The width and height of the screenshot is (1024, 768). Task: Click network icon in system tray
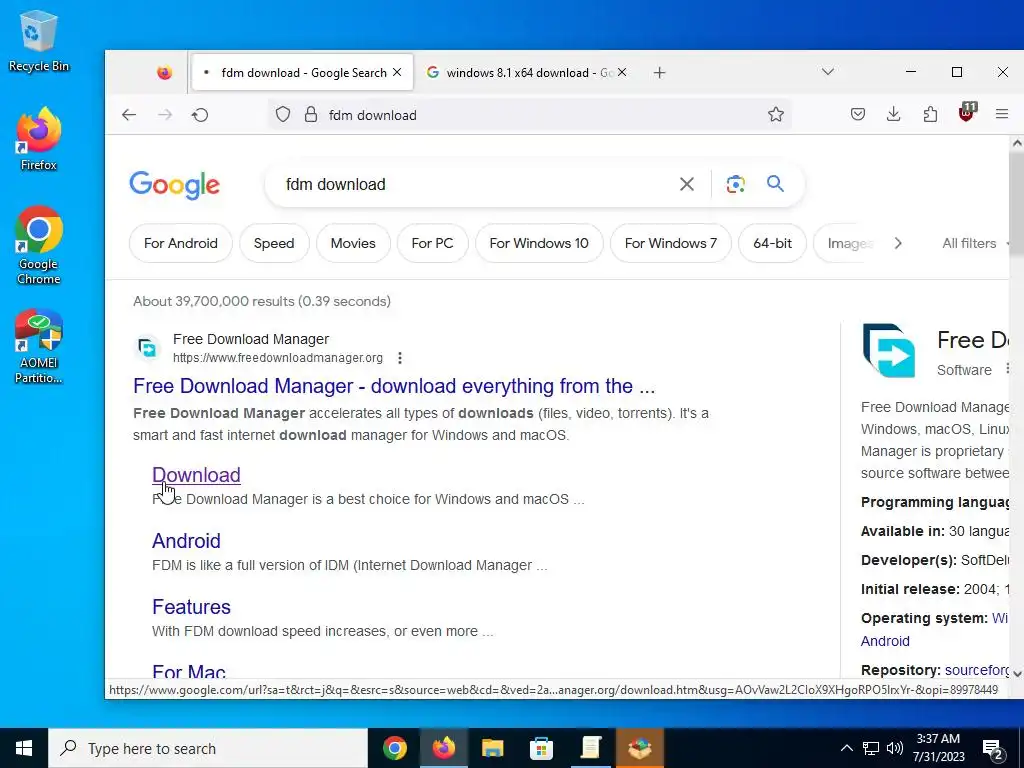[871, 748]
